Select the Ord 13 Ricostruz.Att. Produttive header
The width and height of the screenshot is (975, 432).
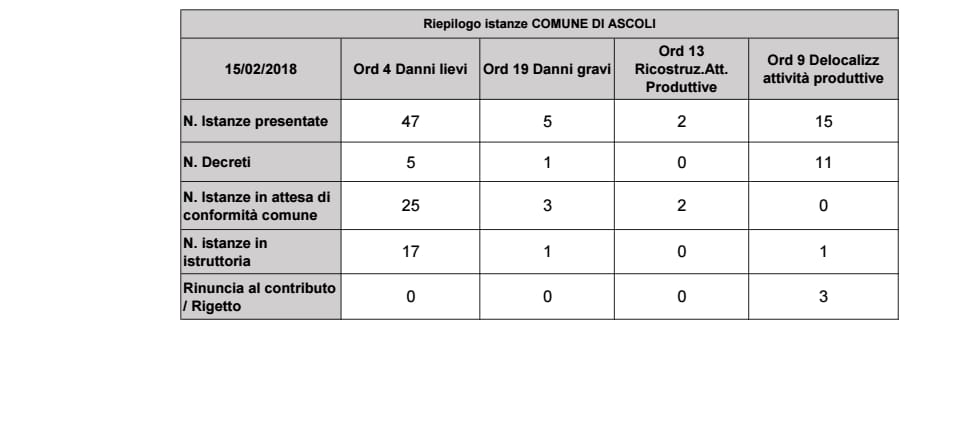682,69
